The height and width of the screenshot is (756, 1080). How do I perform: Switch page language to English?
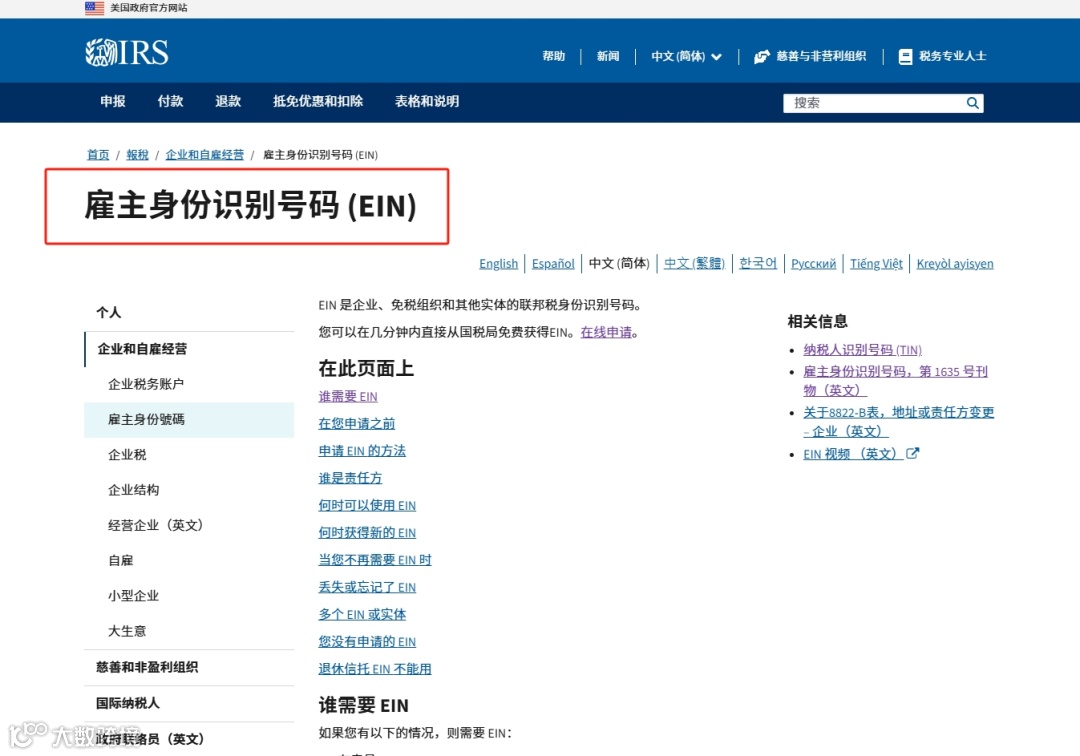(499, 264)
